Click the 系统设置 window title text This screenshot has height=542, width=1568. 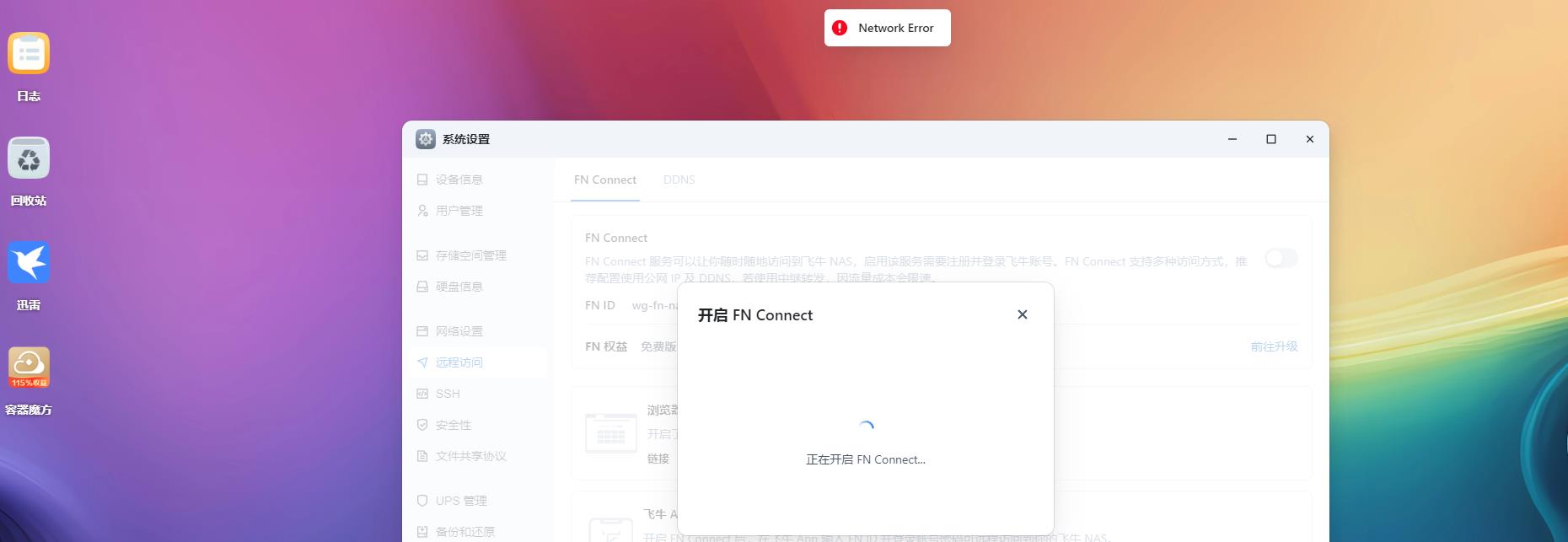[466, 139]
